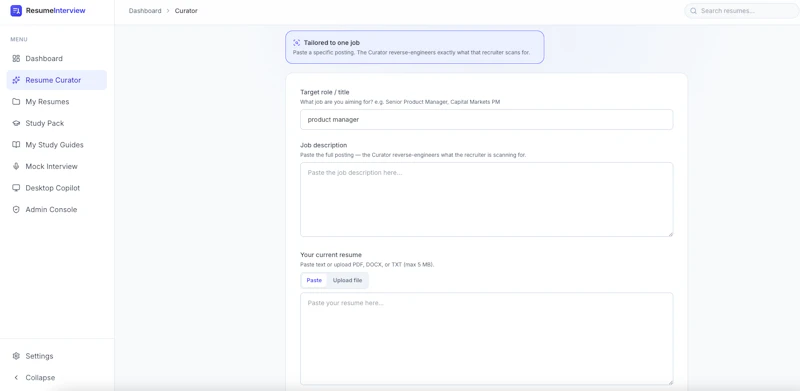
Task: Grab the Job description resize handle
Action: 670,234
